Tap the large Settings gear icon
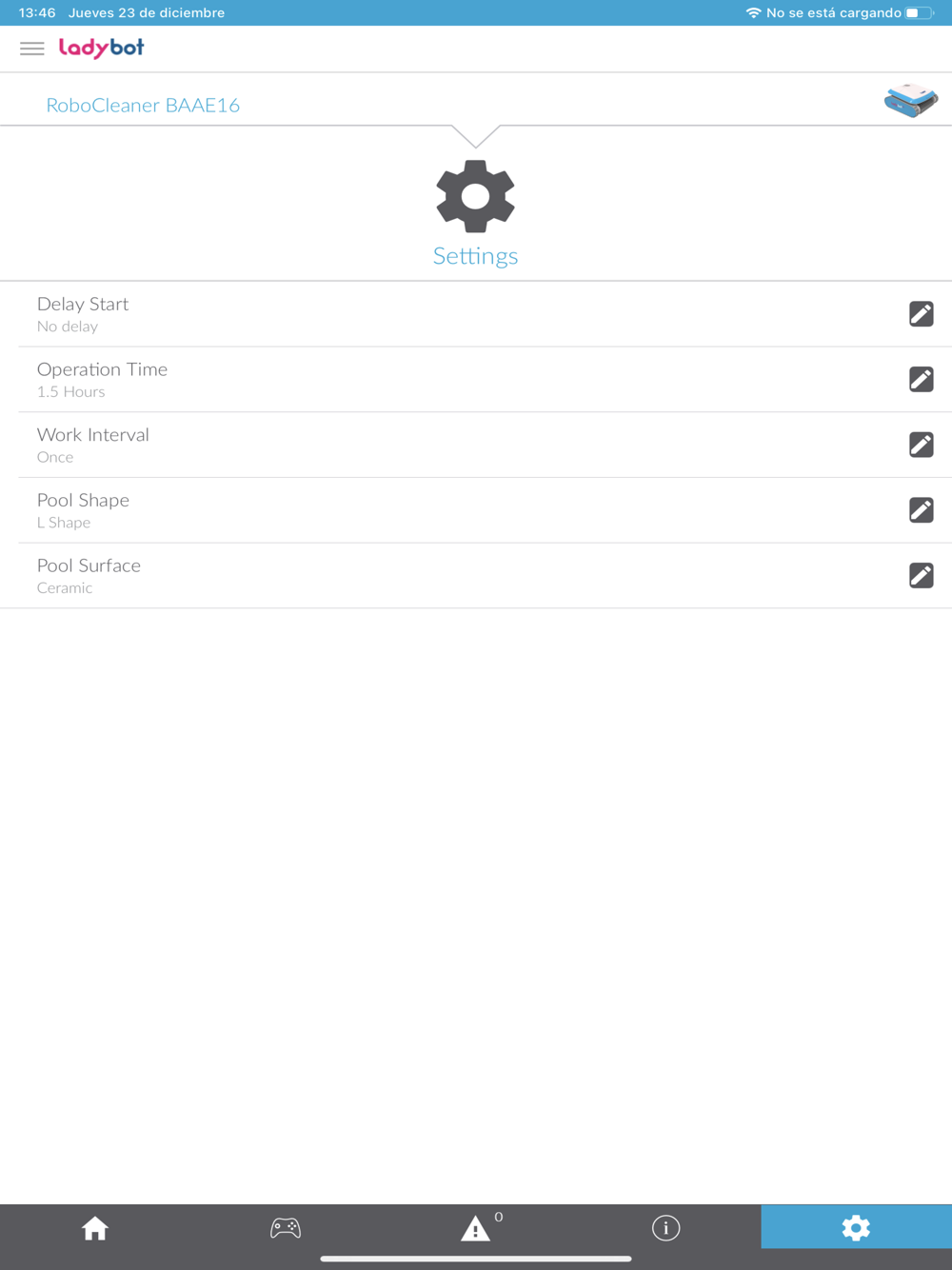This screenshot has height=1270, width=952. pos(475,196)
